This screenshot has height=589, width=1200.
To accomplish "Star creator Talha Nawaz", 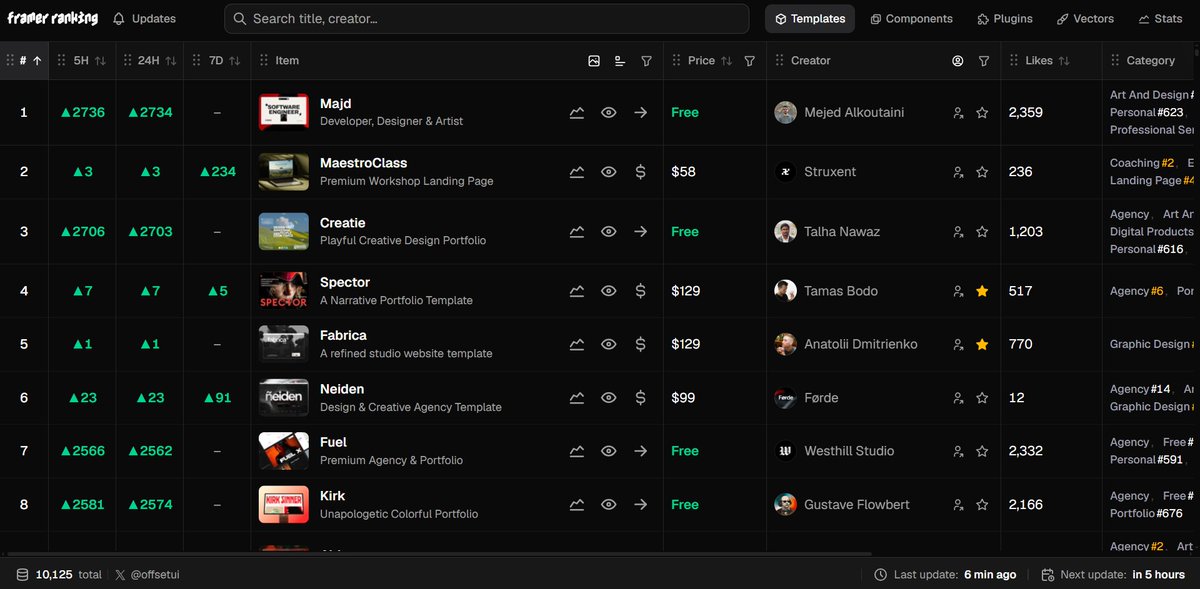I will click(x=982, y=232).
